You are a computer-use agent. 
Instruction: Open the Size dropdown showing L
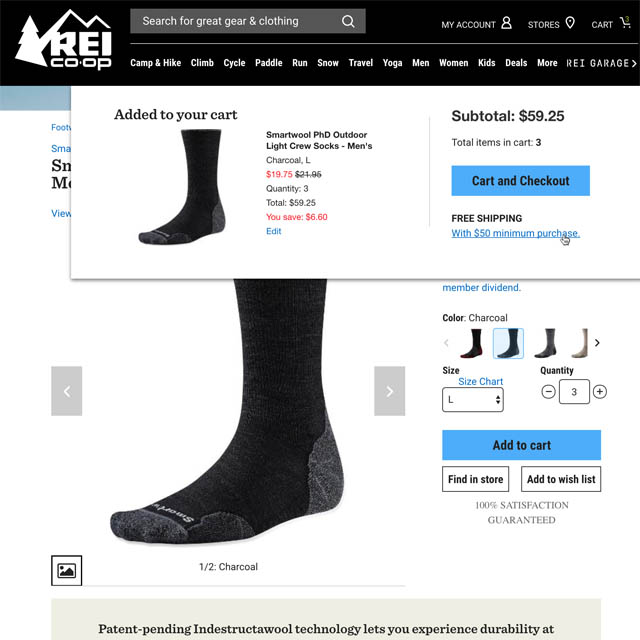[473, 400]
